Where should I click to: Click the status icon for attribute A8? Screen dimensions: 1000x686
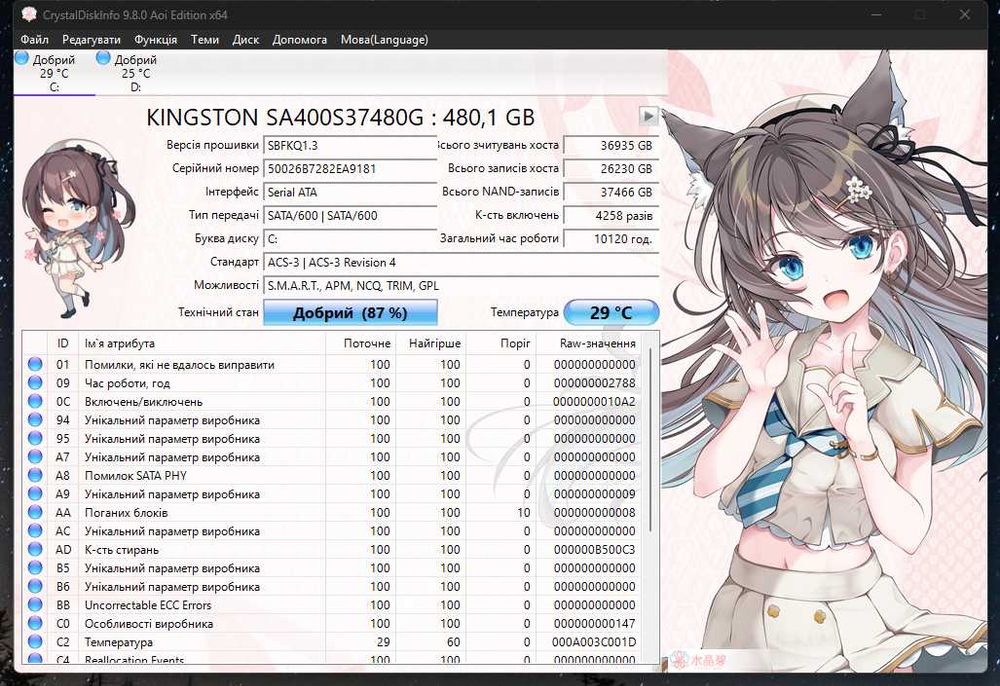click(35, 475)
